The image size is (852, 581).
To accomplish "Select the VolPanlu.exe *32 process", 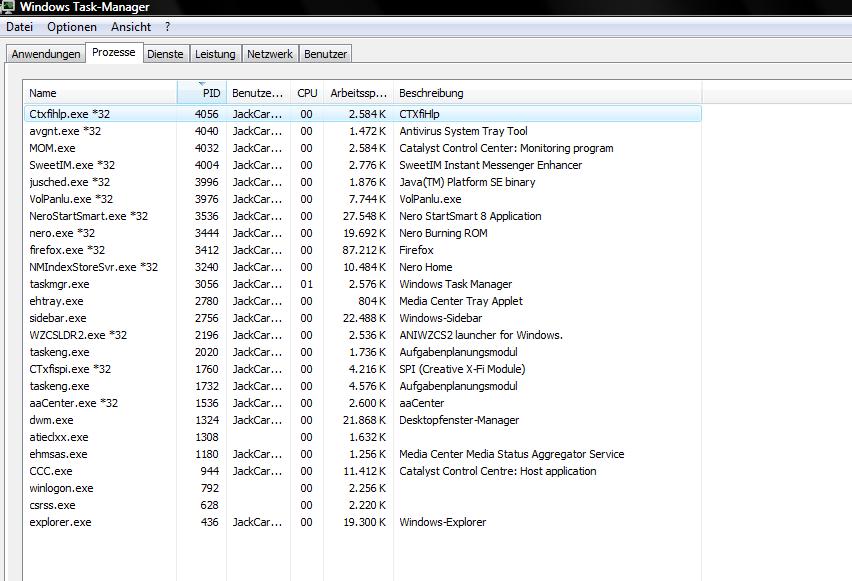I will [x=362, y=199].
